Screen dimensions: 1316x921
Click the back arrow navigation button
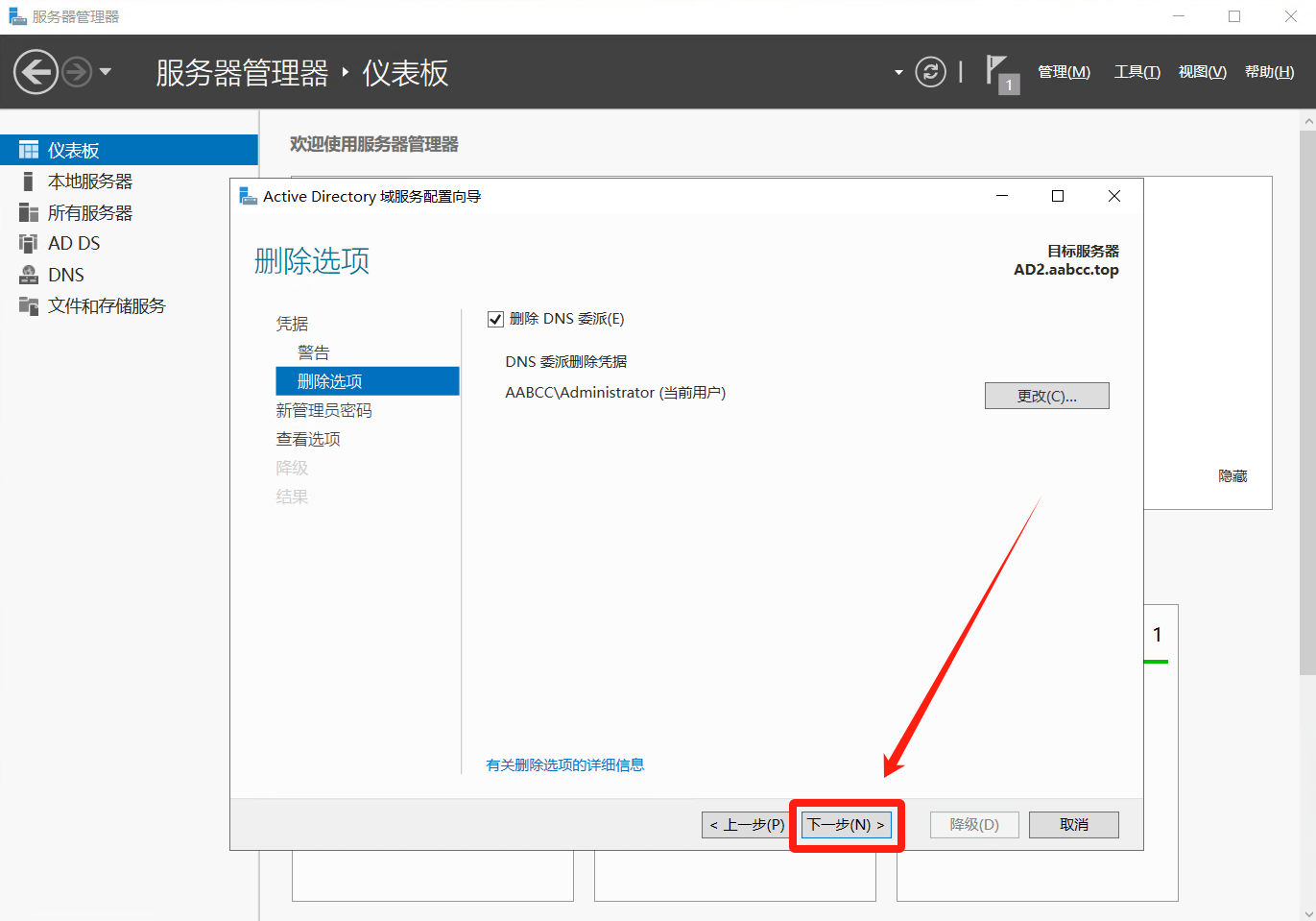(x=36, y=72)
